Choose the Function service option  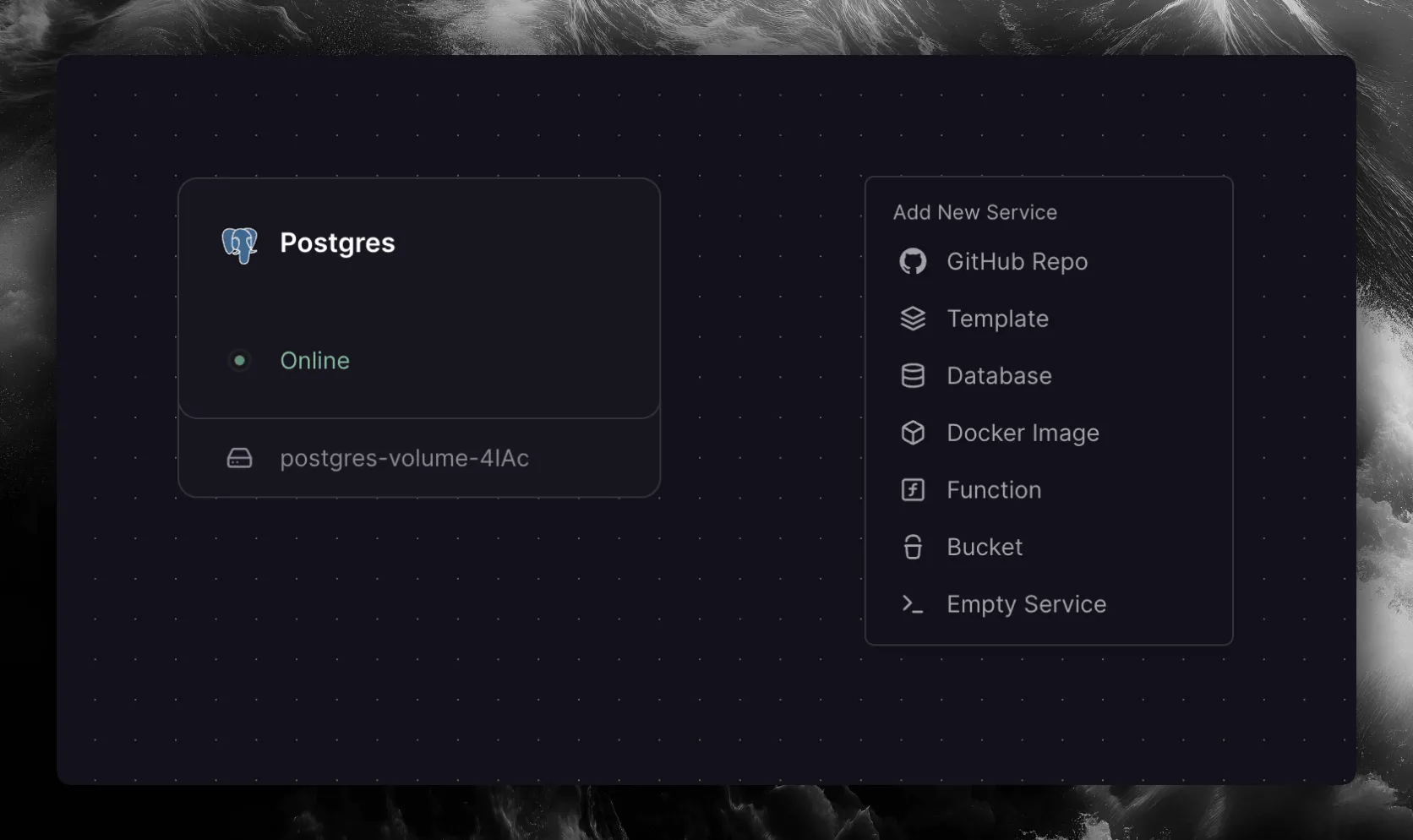(994, 490)
